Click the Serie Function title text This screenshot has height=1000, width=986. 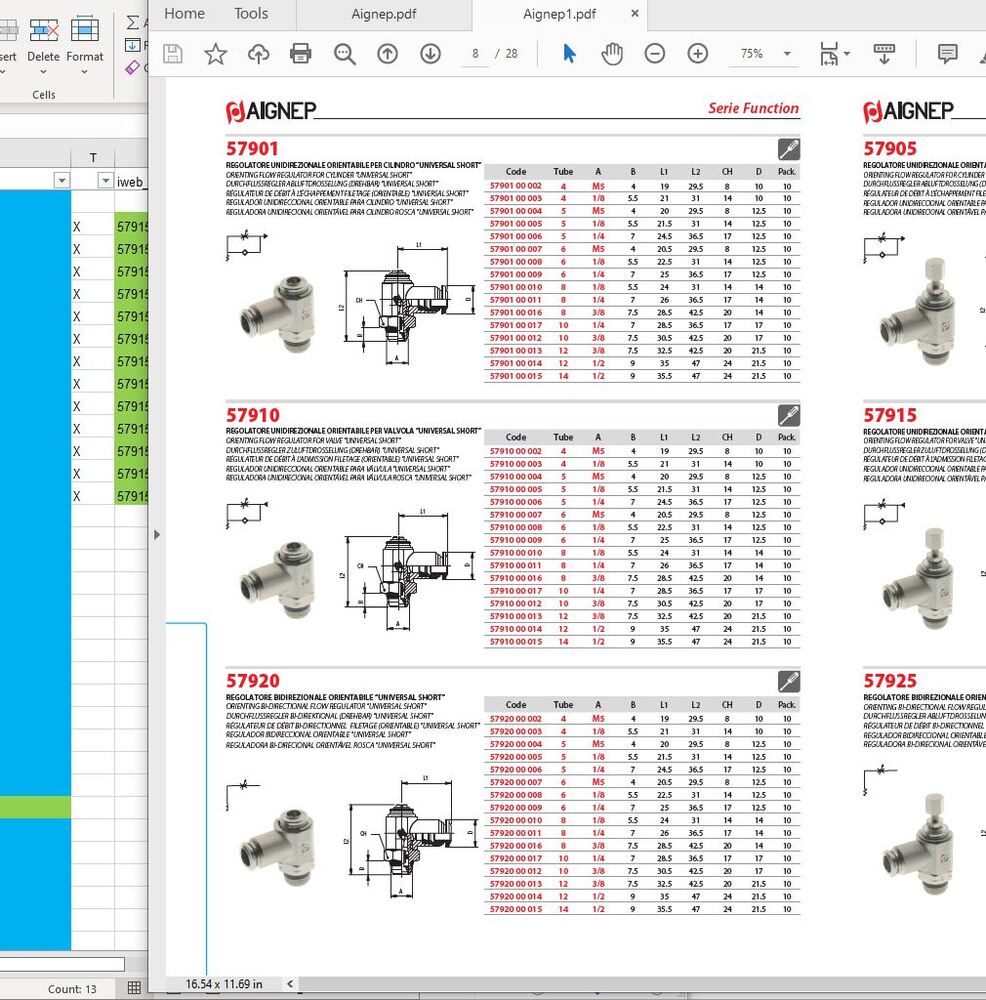coord(753,108)
